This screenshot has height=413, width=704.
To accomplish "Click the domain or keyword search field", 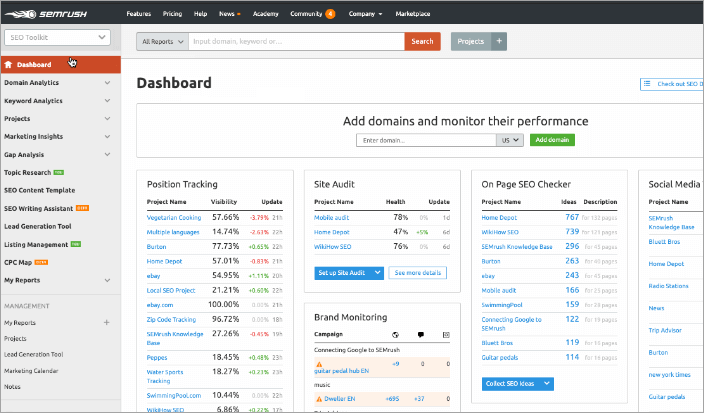I will (296, 41).
